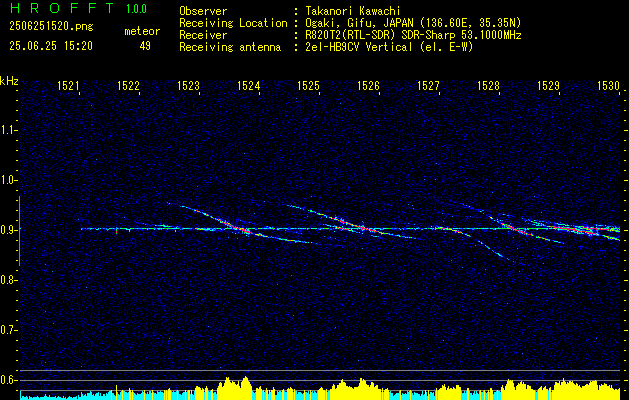Click the 1525 time axis marker
The height and width of the screenshot is (400, 629).
pos(308,85)
